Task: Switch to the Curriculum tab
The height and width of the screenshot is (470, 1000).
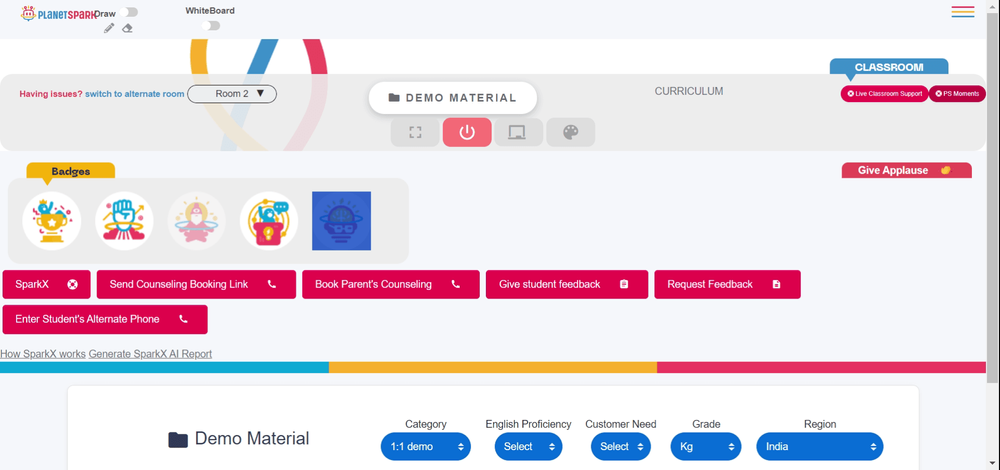Action: 689,91
